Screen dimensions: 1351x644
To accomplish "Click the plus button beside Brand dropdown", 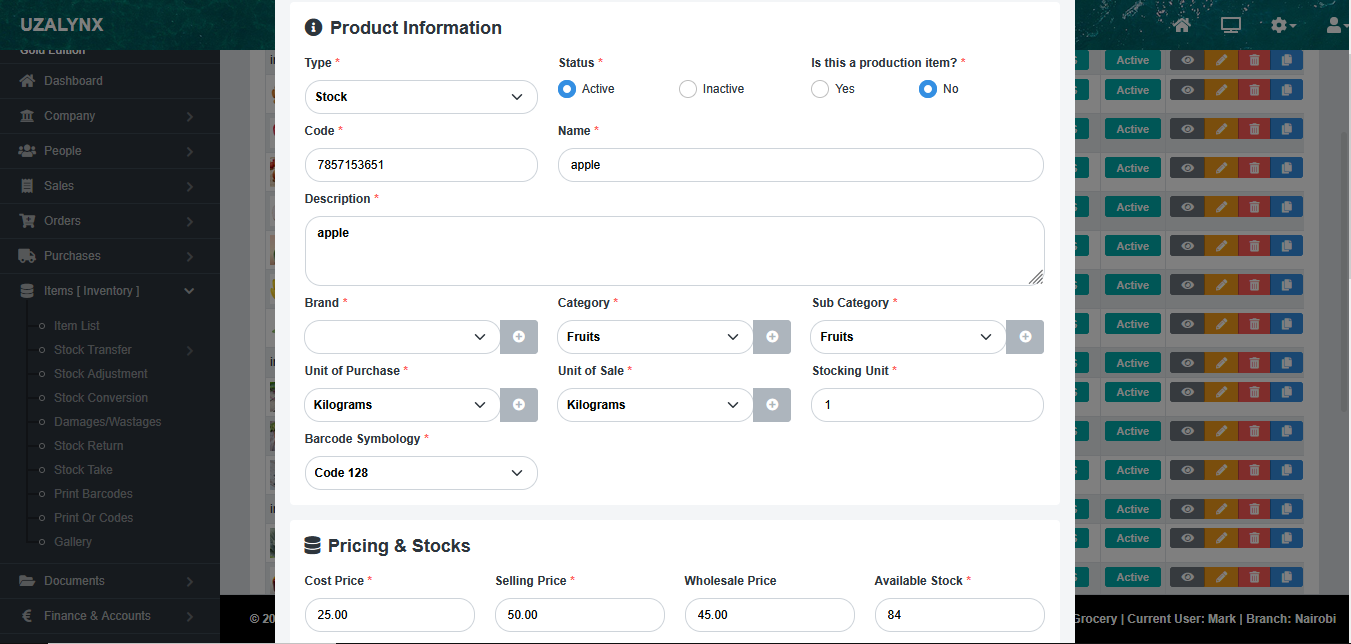I will (519, 337).
